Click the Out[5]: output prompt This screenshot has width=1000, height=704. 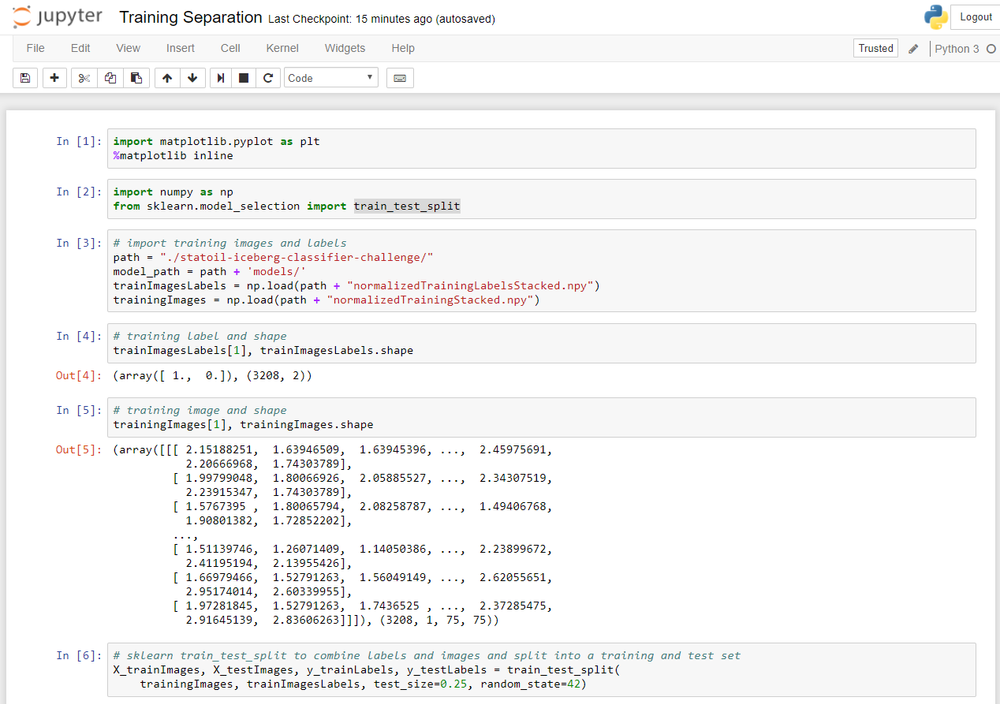(x=78, y=449)
